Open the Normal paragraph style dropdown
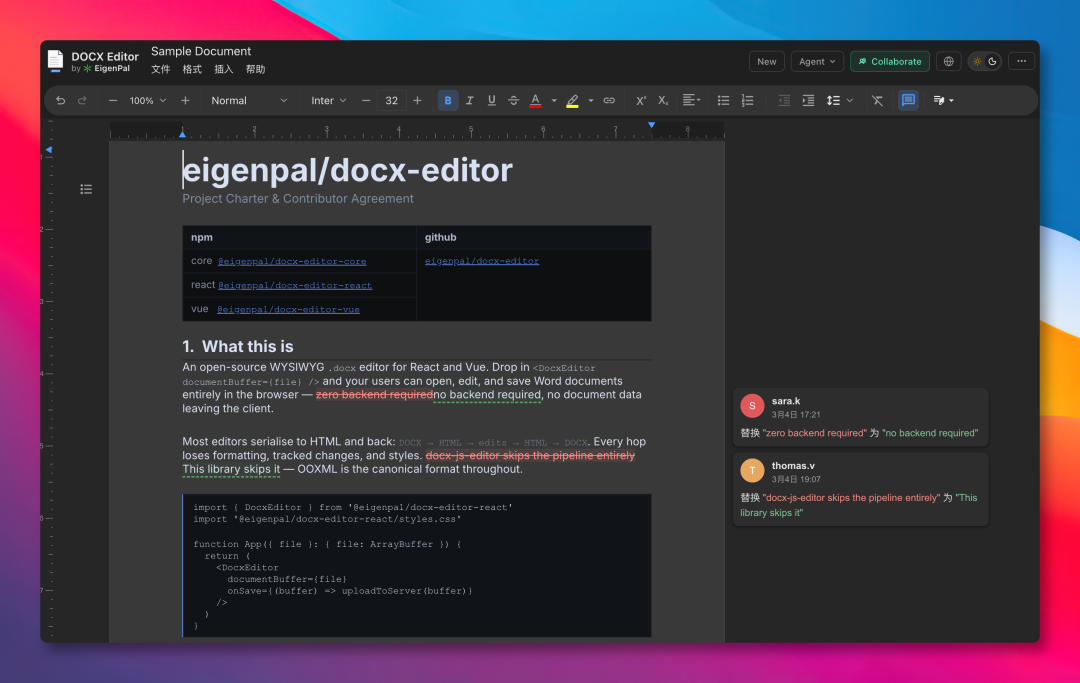The width and height of the screenshot is (1080, 683). (x=249, y=101)
